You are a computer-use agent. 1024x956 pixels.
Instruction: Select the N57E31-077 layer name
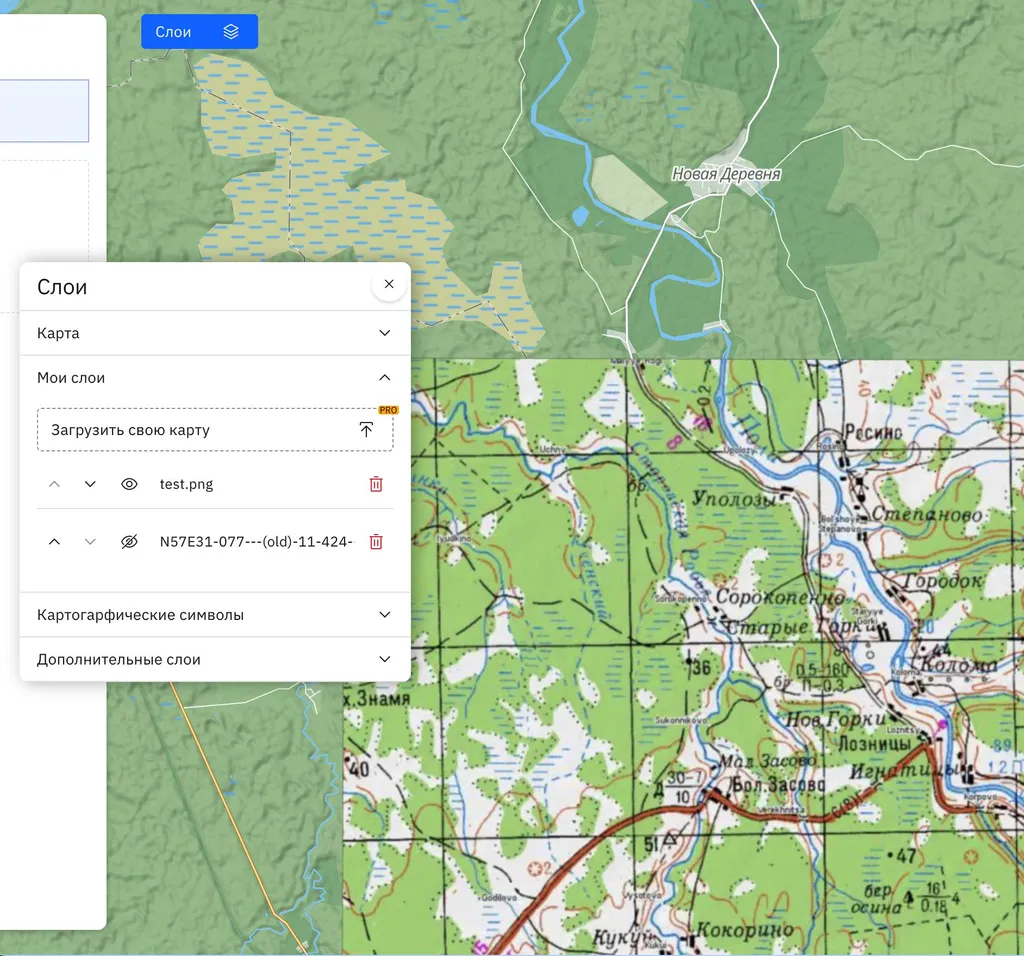pyautogui.click(x=256, y=542)
